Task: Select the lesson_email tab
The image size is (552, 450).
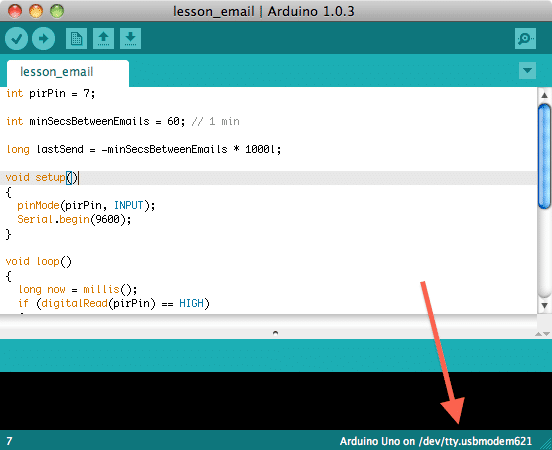Action: click(x=68, y=73)
